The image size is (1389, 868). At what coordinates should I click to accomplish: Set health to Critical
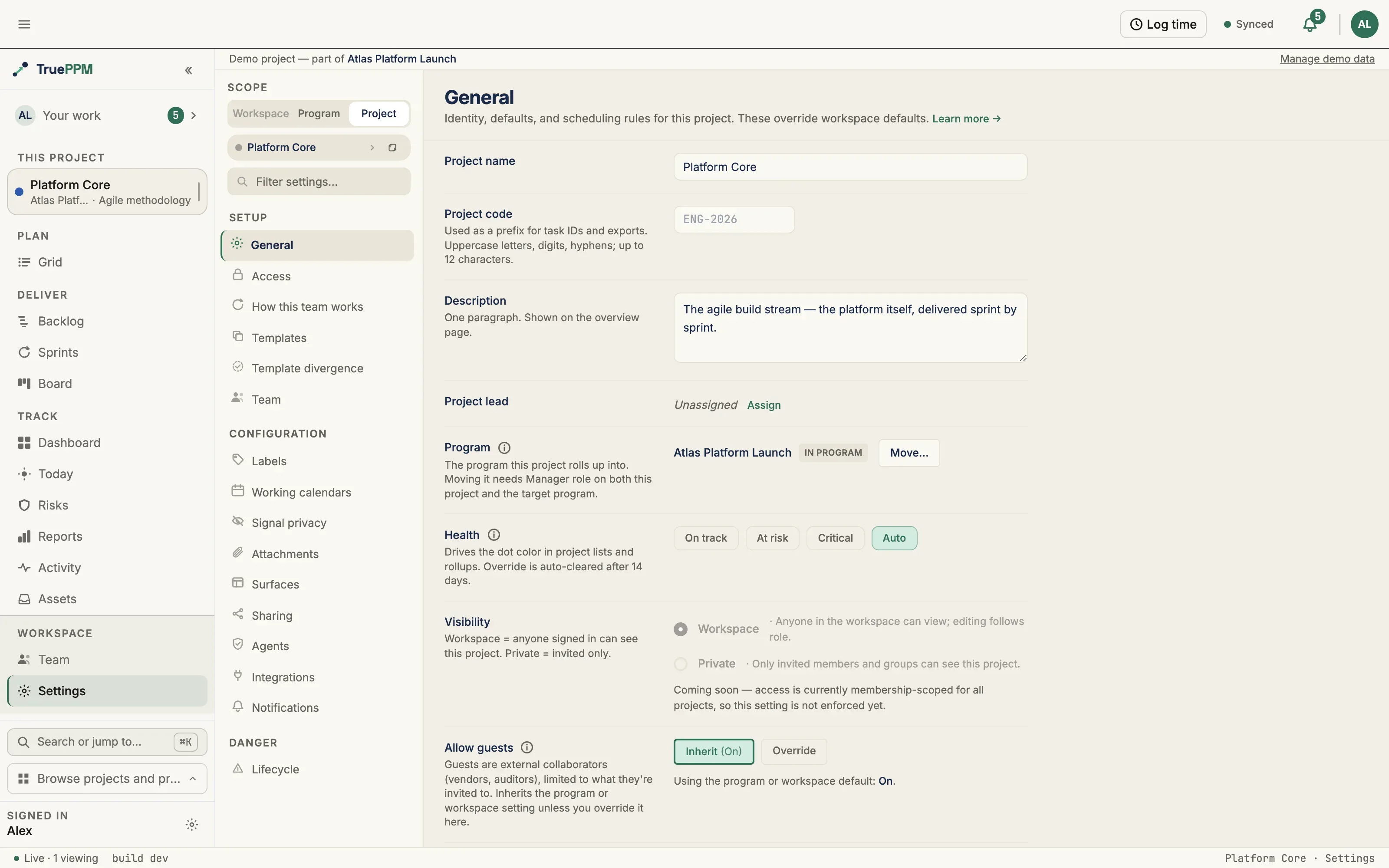pos(835,538)
